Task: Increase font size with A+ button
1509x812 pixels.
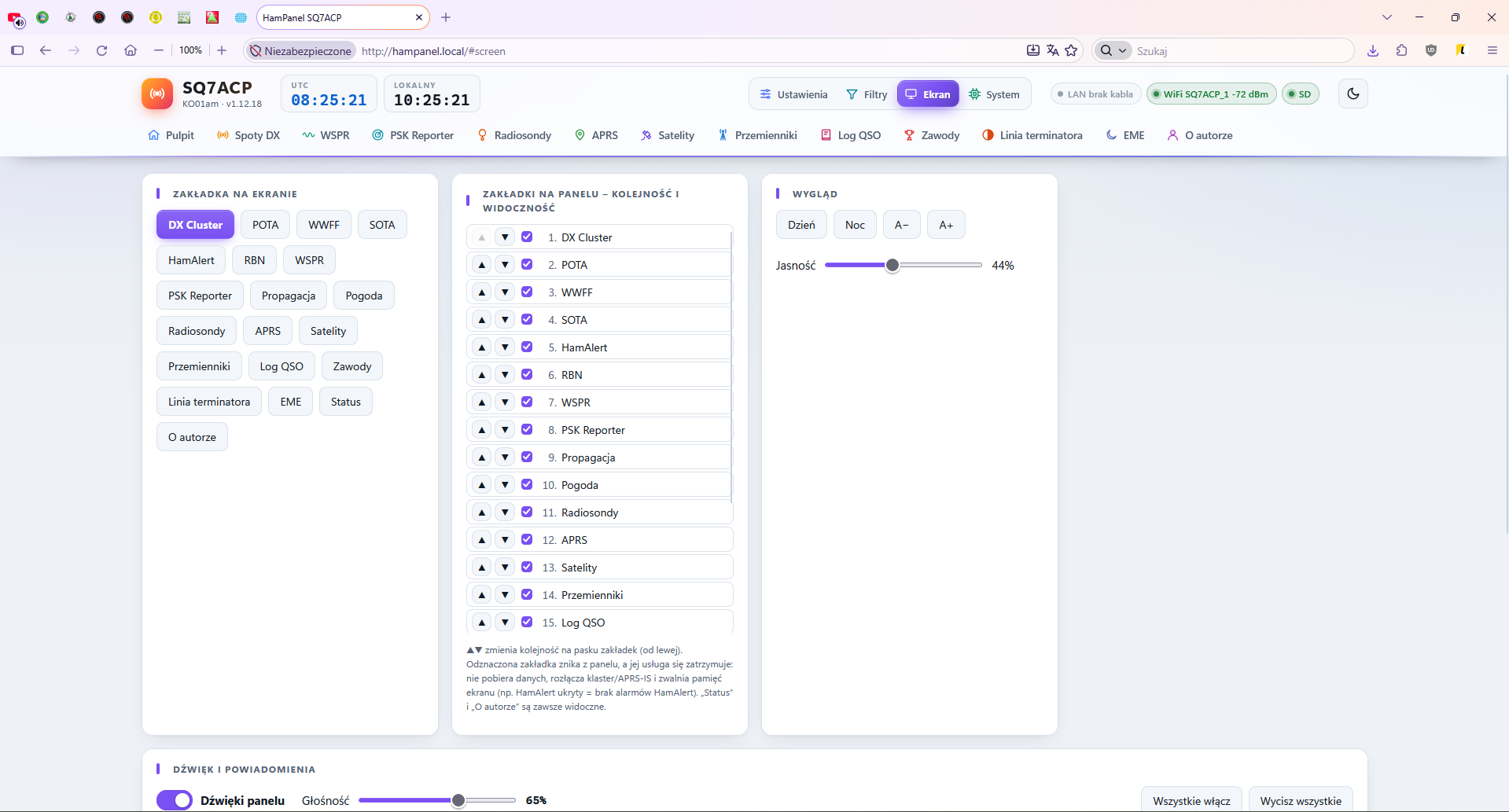Action: 946,225
